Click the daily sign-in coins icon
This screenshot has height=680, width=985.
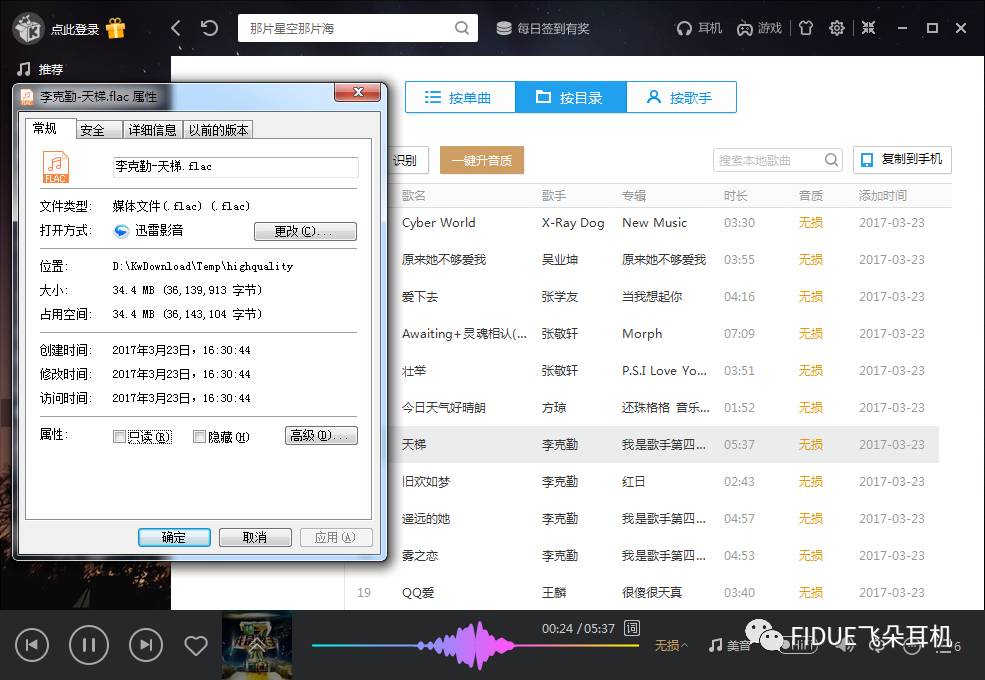504,28
